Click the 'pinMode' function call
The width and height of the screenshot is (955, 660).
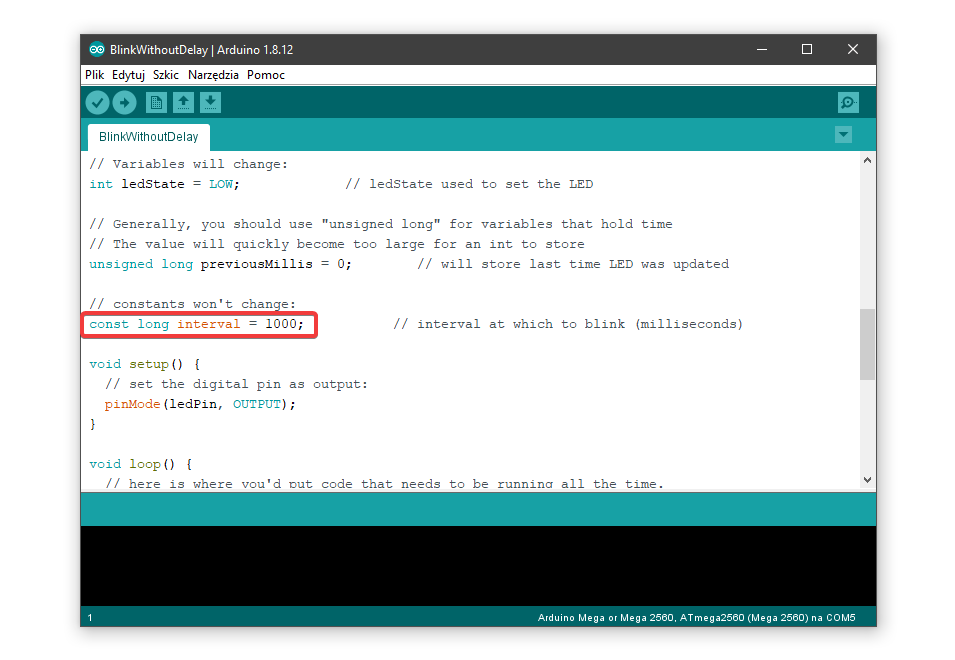click(x=132, y=404)
